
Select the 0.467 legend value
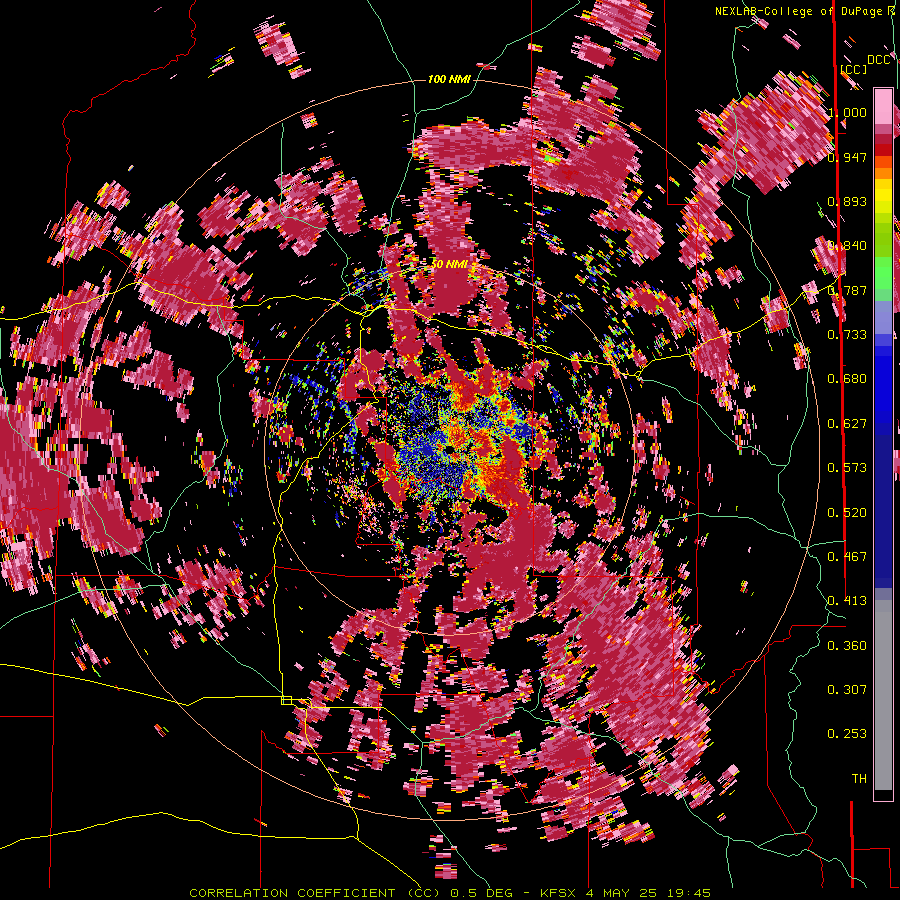(847, 557)
